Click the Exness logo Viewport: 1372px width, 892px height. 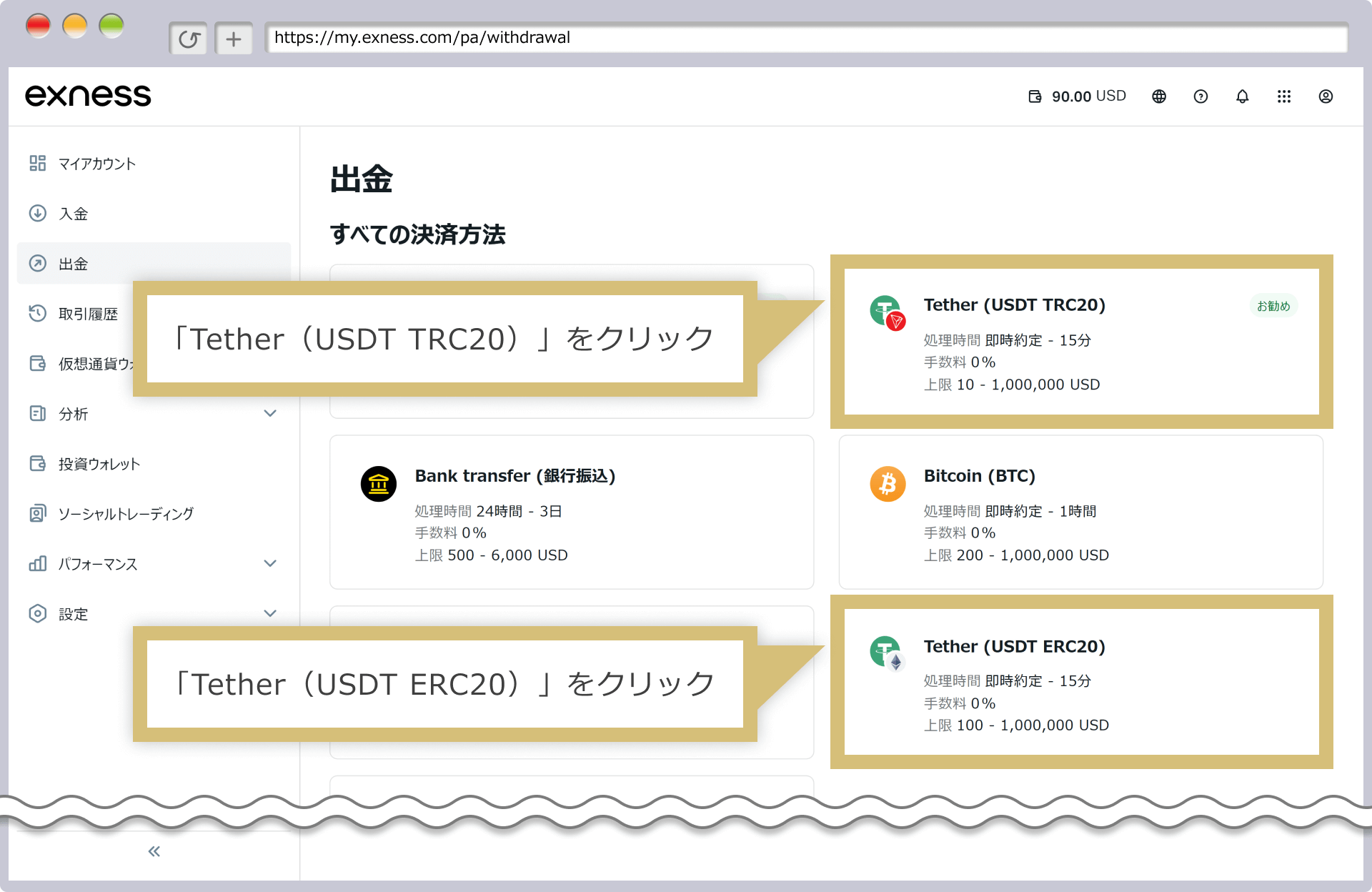click(x=88, y=96)
